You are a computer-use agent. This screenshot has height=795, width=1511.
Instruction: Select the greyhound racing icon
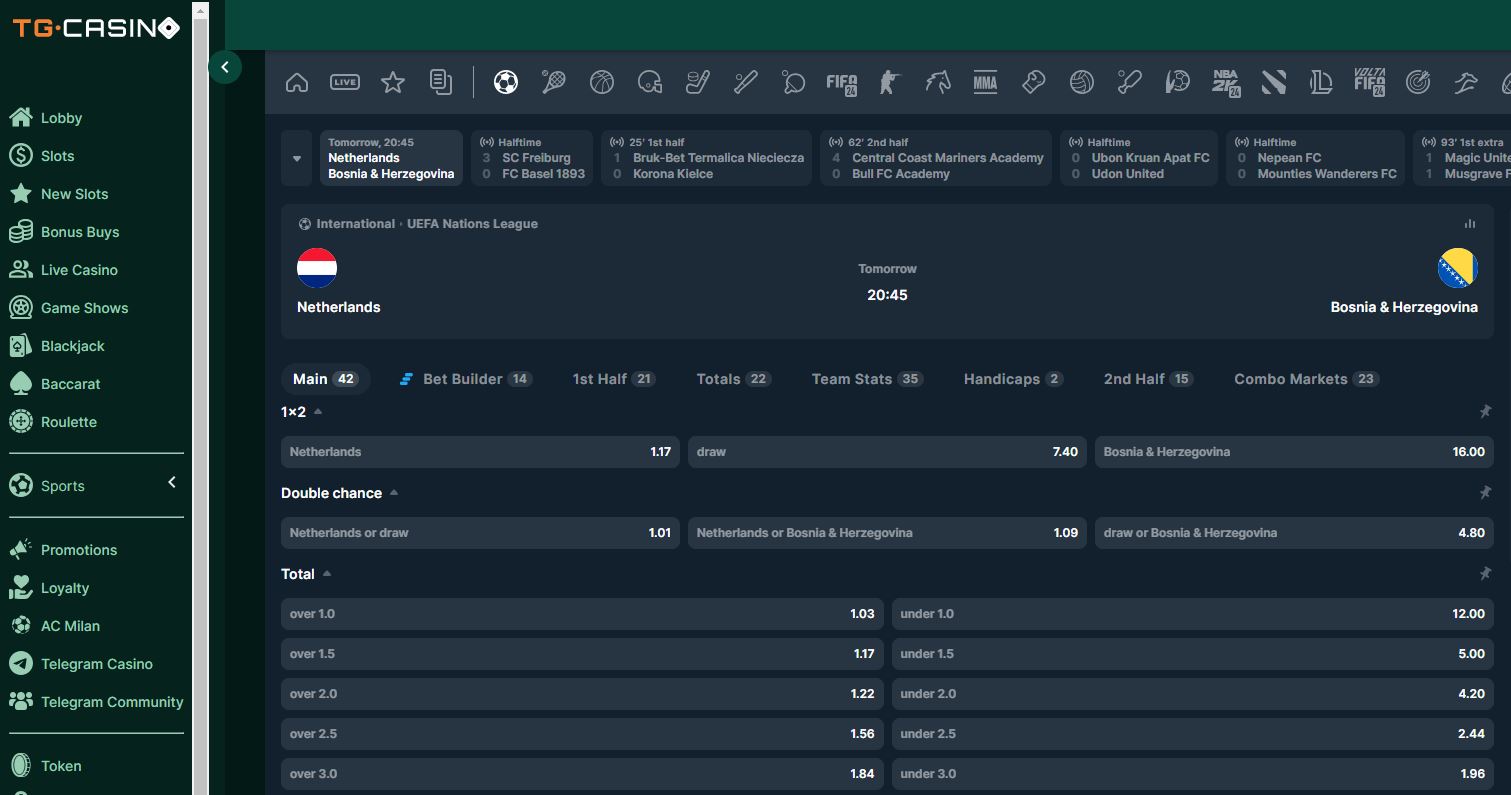pos(1466,82)
